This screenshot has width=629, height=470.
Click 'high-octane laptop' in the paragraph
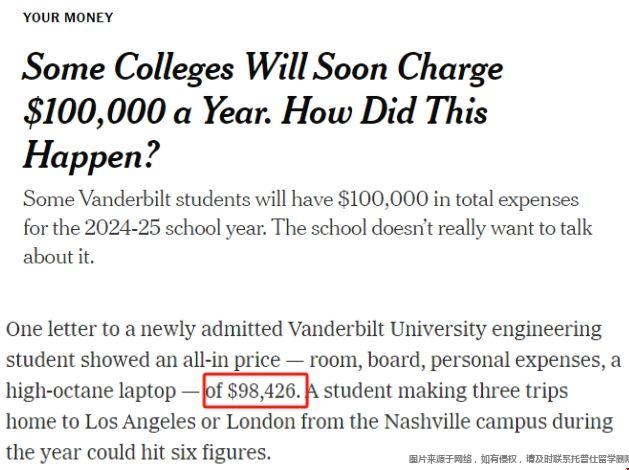(x=91, y=391)
